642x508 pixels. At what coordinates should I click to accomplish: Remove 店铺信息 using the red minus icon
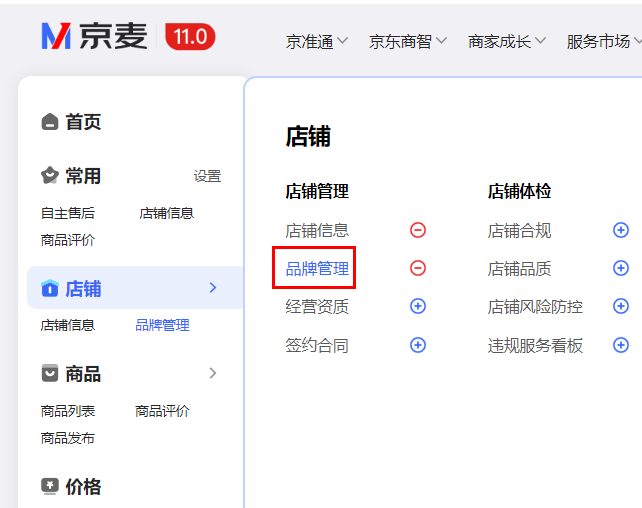(418, 230)
